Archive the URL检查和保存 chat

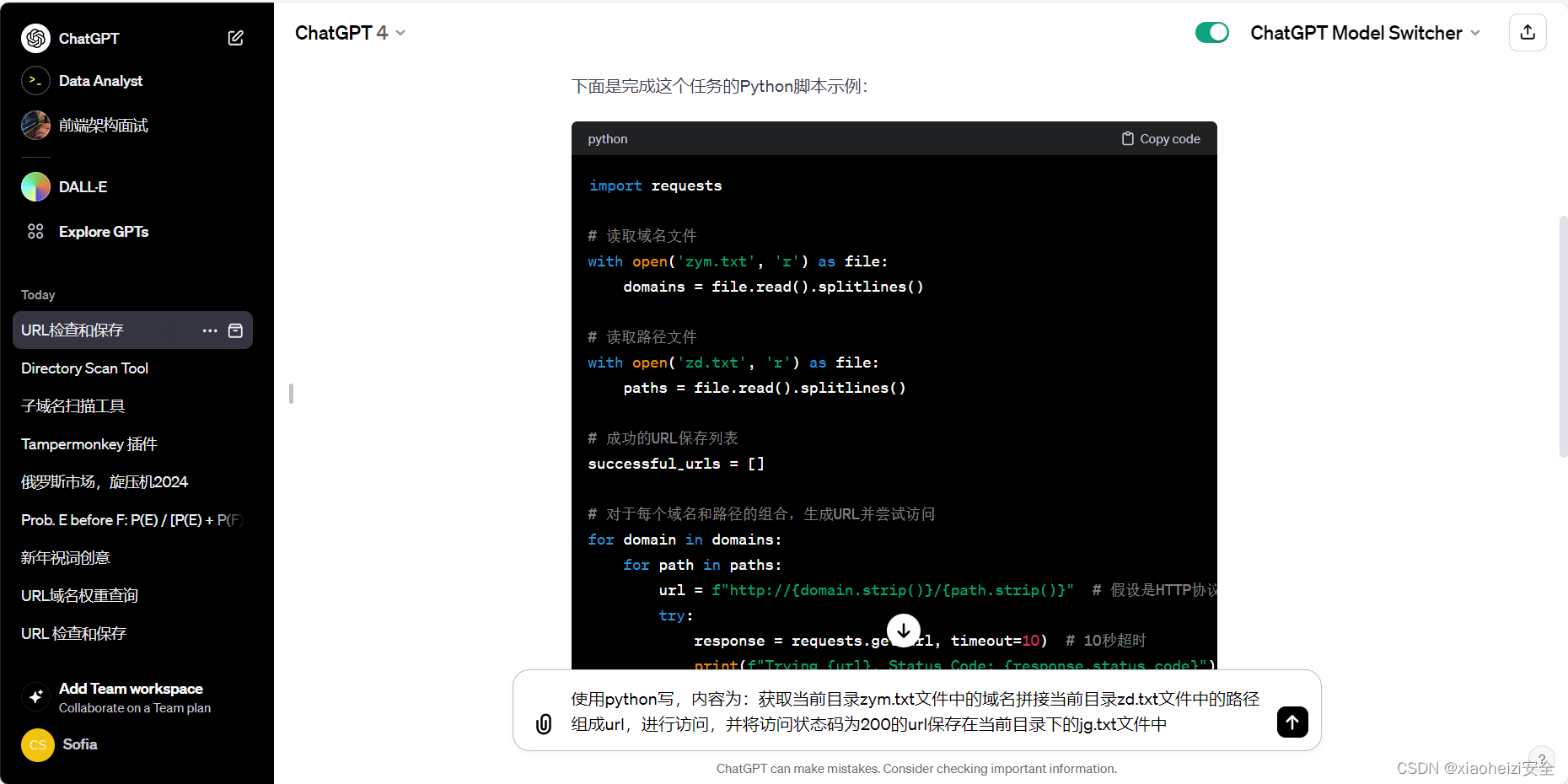point(236,330)
